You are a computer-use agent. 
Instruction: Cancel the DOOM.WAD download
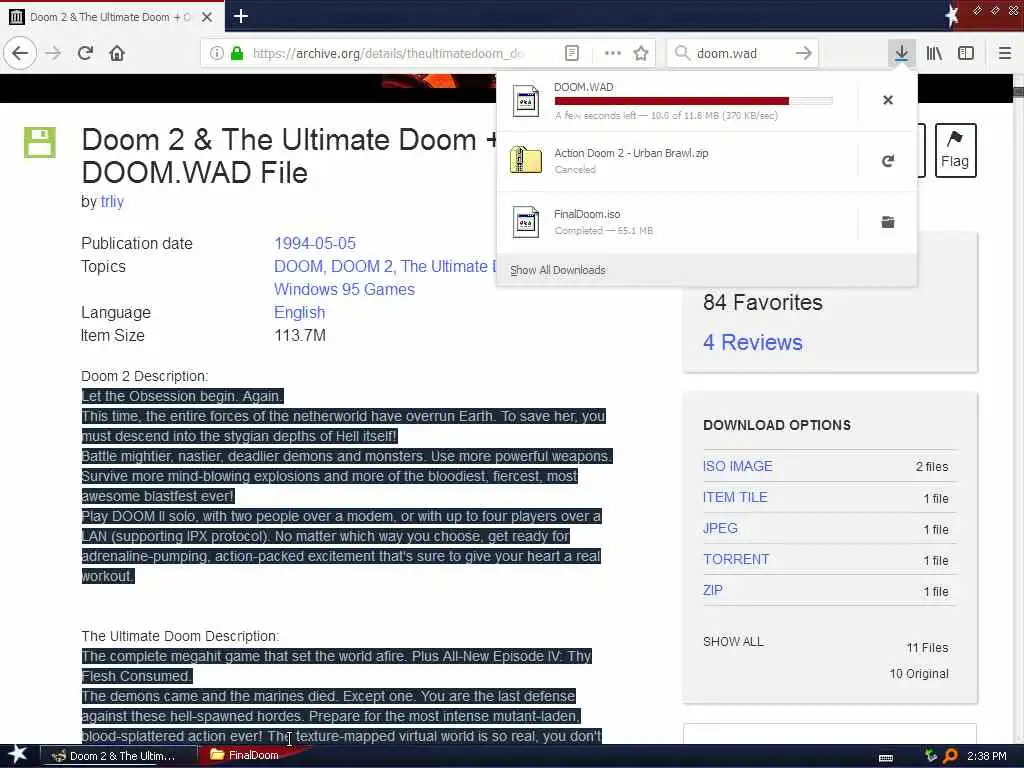pos(888,100)
